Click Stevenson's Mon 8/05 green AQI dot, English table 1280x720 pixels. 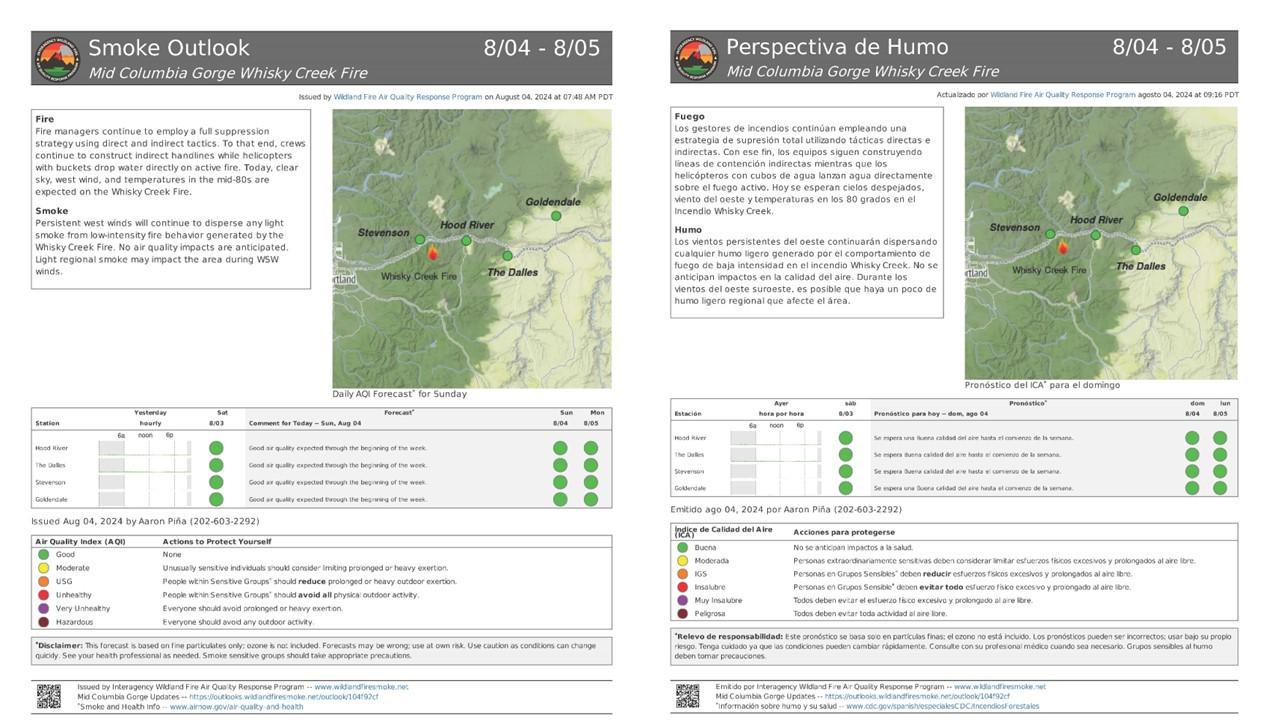[591, 482]
